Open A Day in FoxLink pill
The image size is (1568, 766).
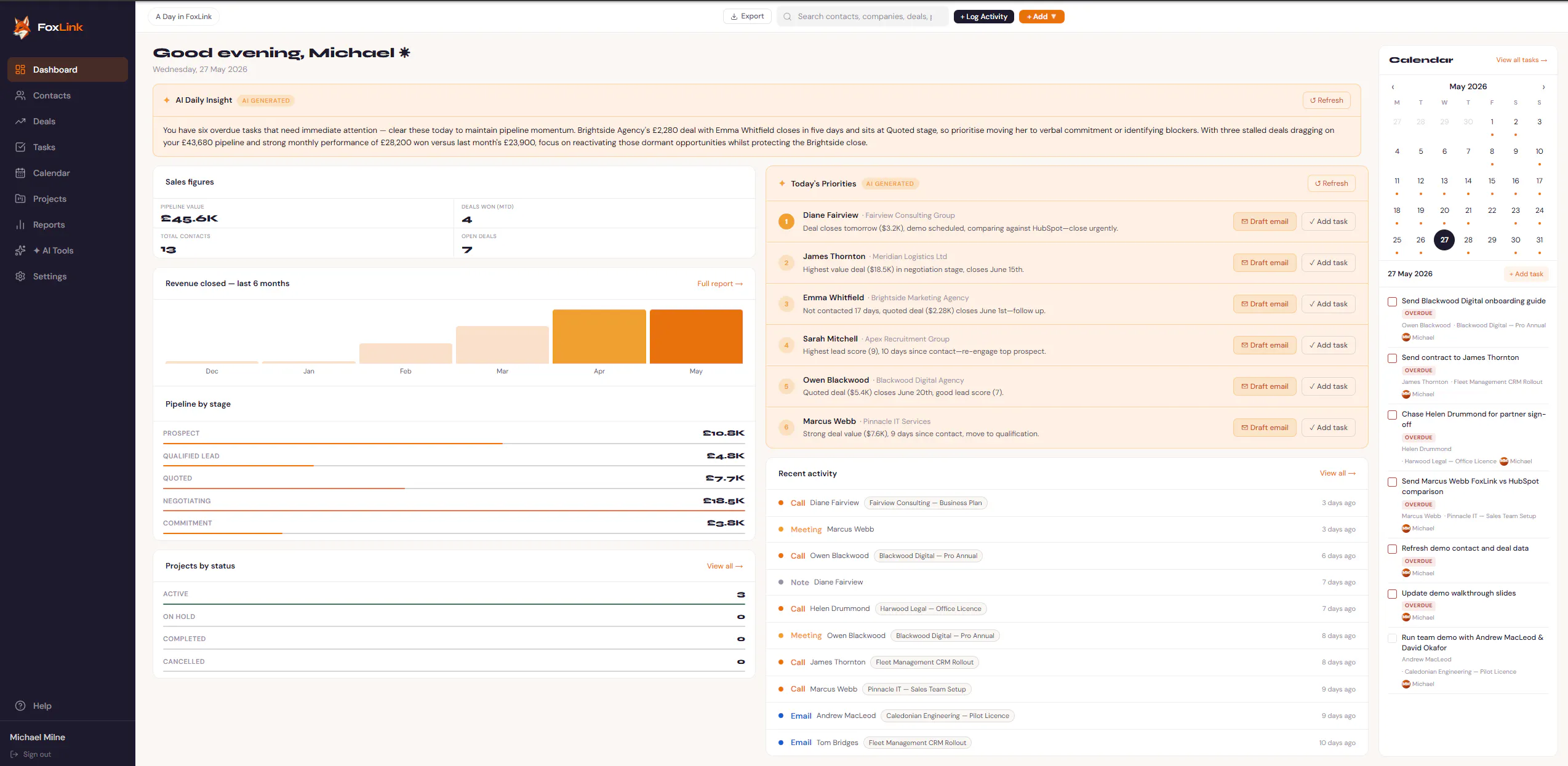coord(183,17)
